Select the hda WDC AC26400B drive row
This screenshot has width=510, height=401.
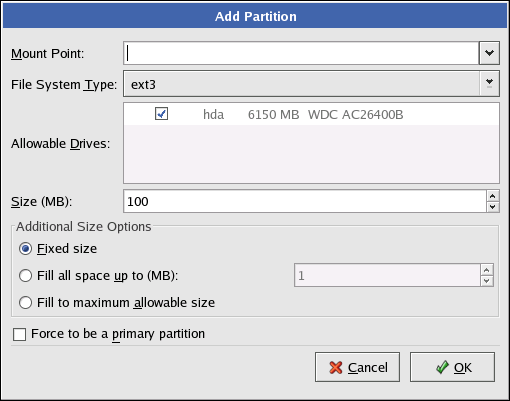click(311, 114)
